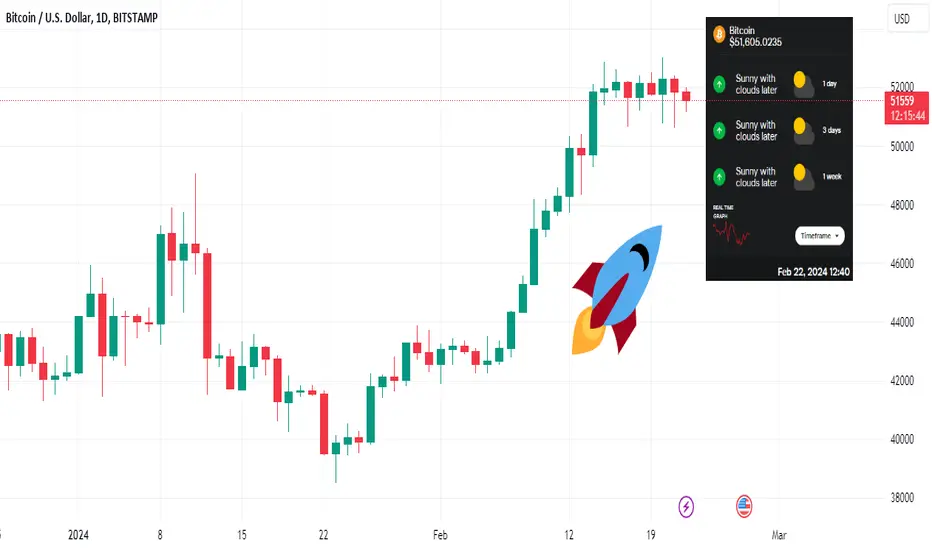Click the sun-and-cloud icon beside 1 day
The width and height of the screenshot is (932, 550).
pos(804,84)
